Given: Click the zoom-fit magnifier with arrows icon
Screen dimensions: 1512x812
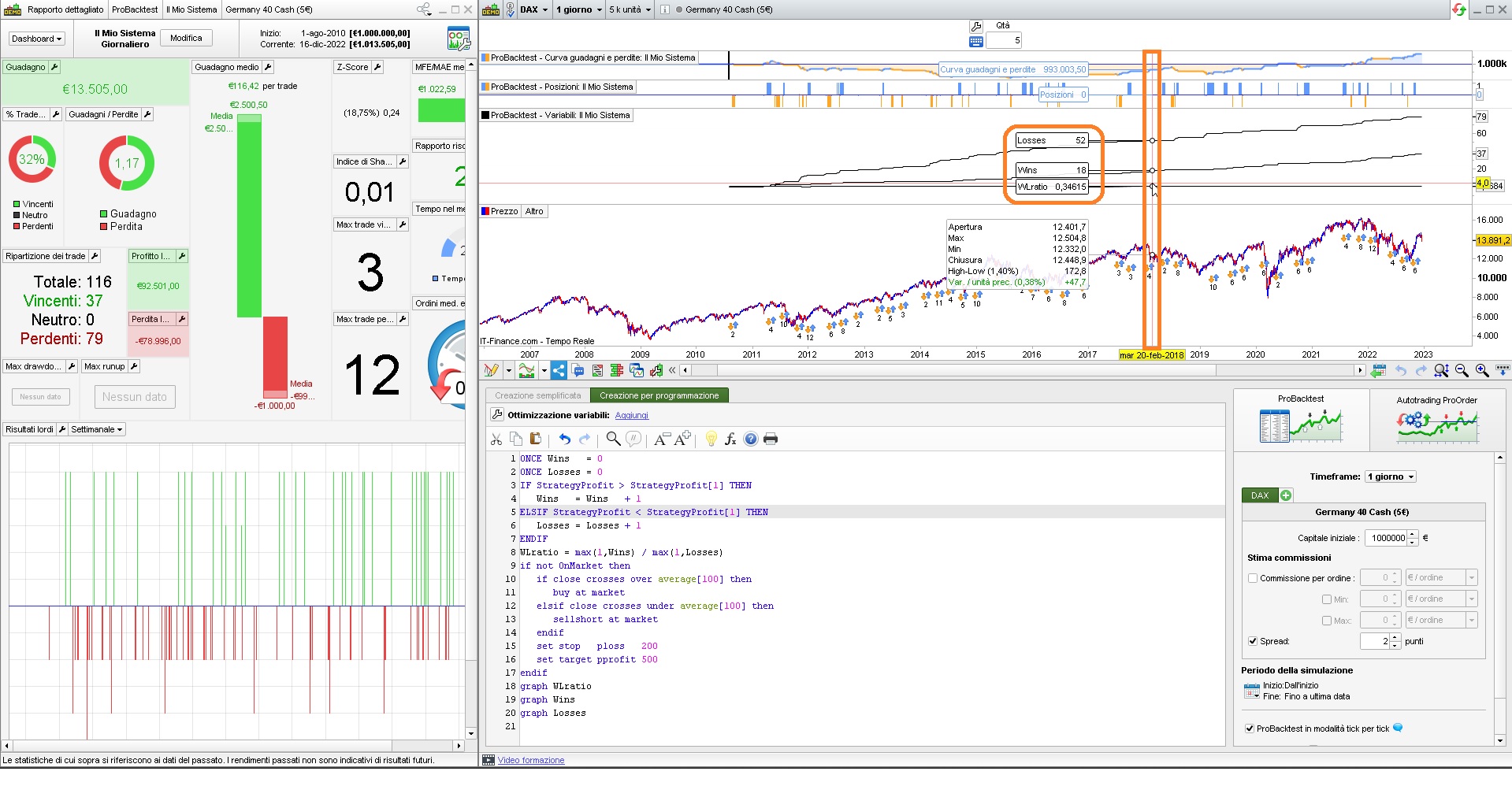Looking at the screenshot, I should click(x=1442, y=370).
